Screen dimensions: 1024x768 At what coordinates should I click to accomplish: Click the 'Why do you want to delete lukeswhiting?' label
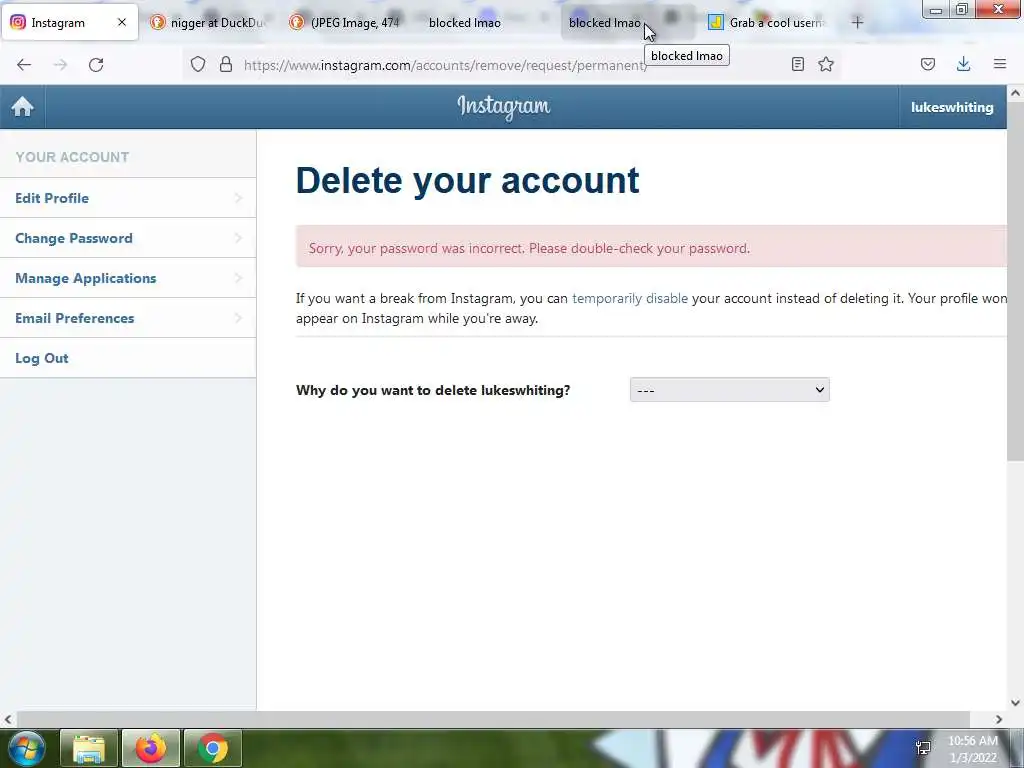coord(433,390)
